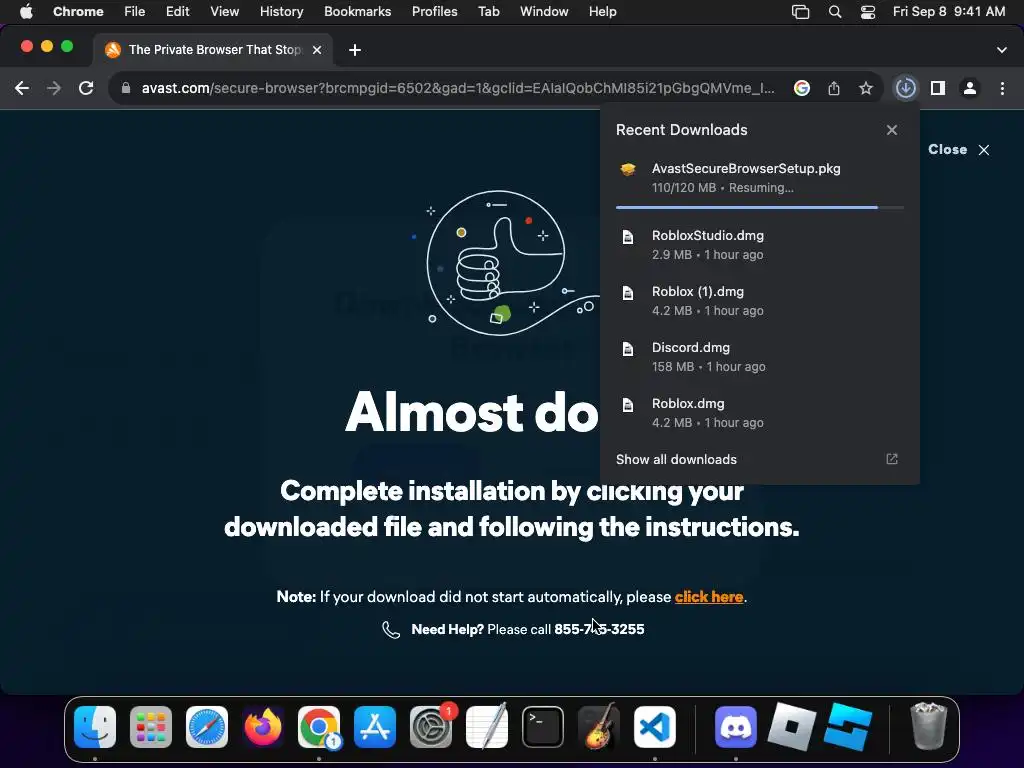
Task: Expand the tab search chevron
Action: tap(1002, 50)
